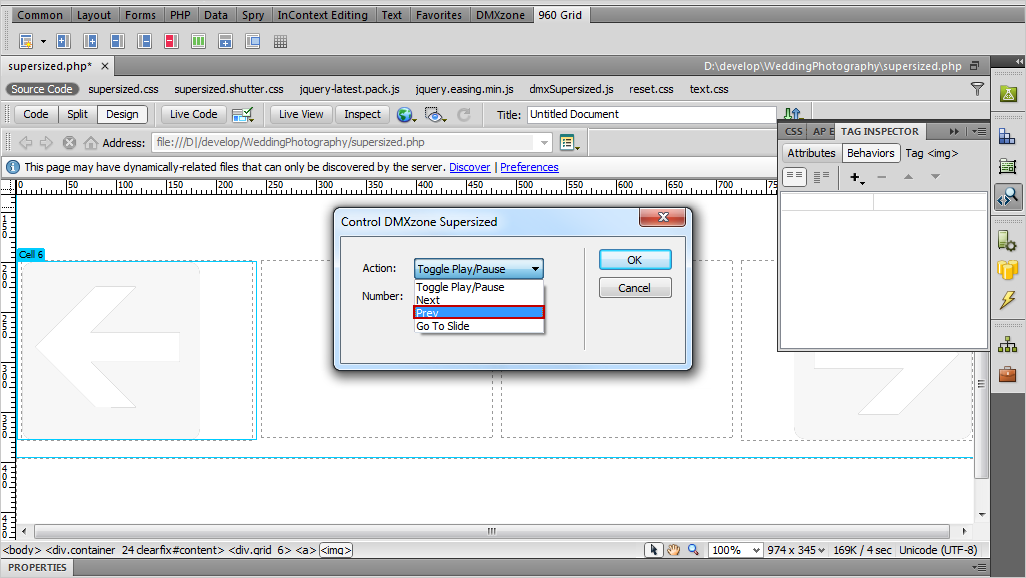The width and height of the screenshot is (1026, 578).
Task: Click the lightning bolt dock icon
Action: (x=1008, y=300)
